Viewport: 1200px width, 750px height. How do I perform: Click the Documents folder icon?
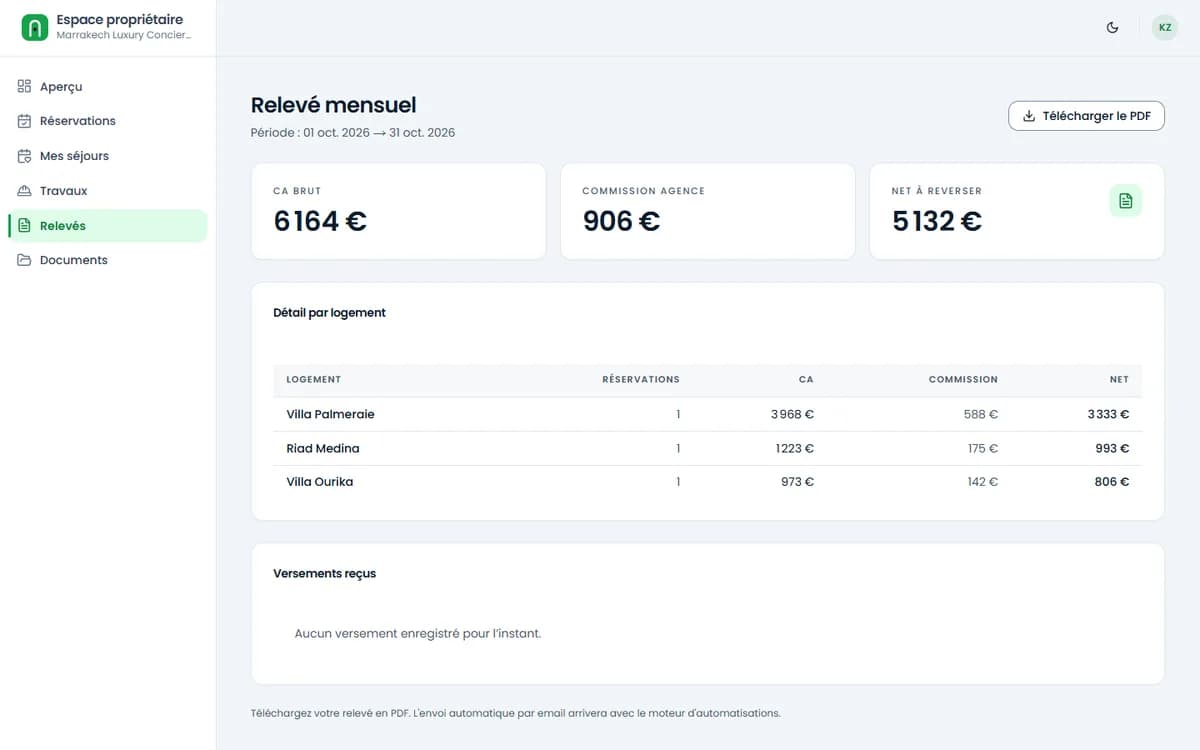pos(25,260)
